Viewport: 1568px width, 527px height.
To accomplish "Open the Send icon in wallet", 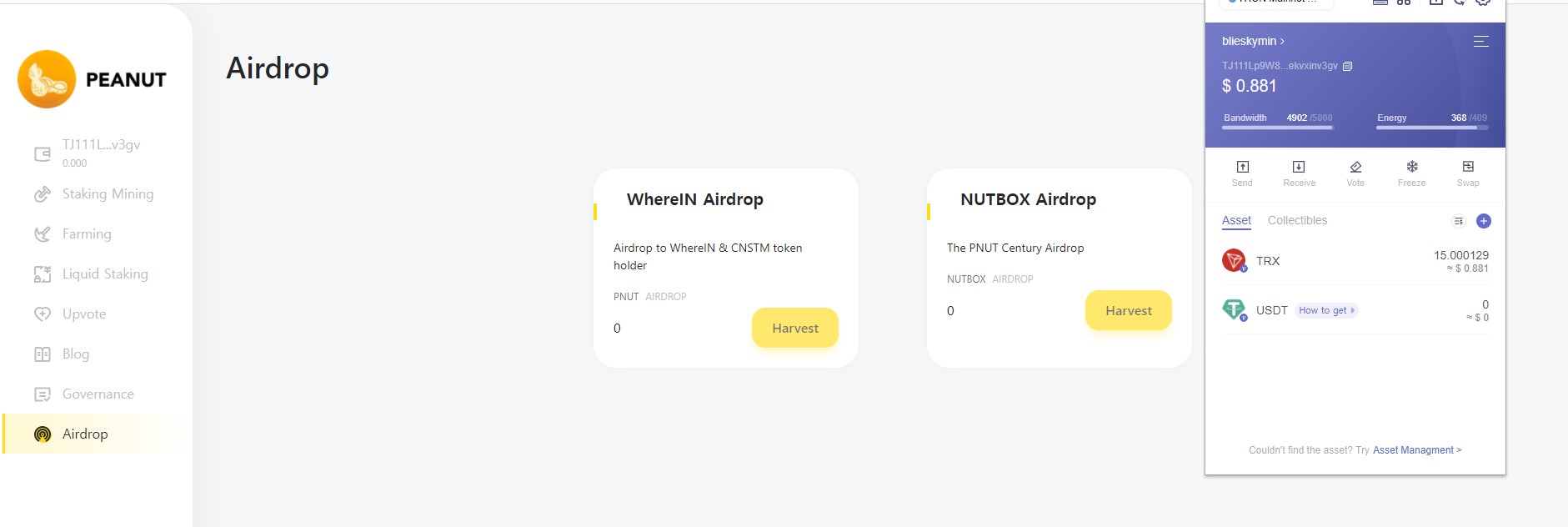I will coord(1242,168).
